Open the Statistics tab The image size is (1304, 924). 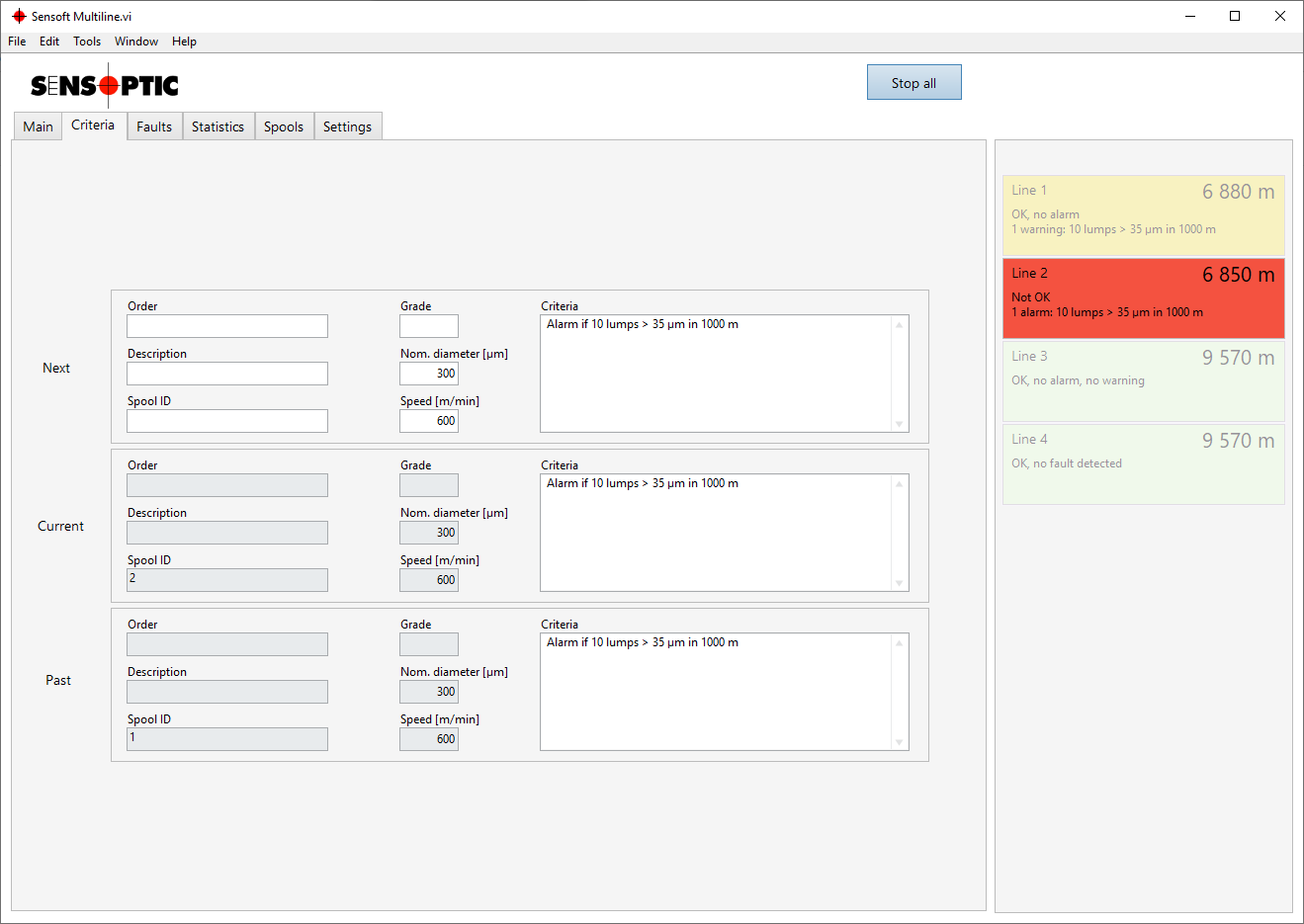[217, 126]
